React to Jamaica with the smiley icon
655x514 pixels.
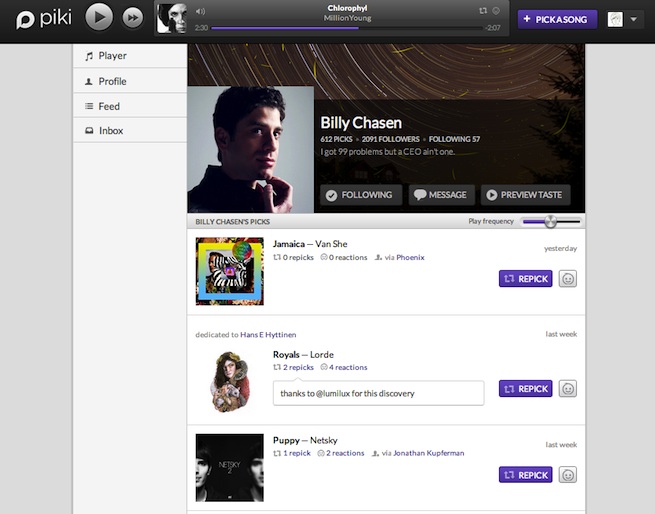click(x=568, y=279)
